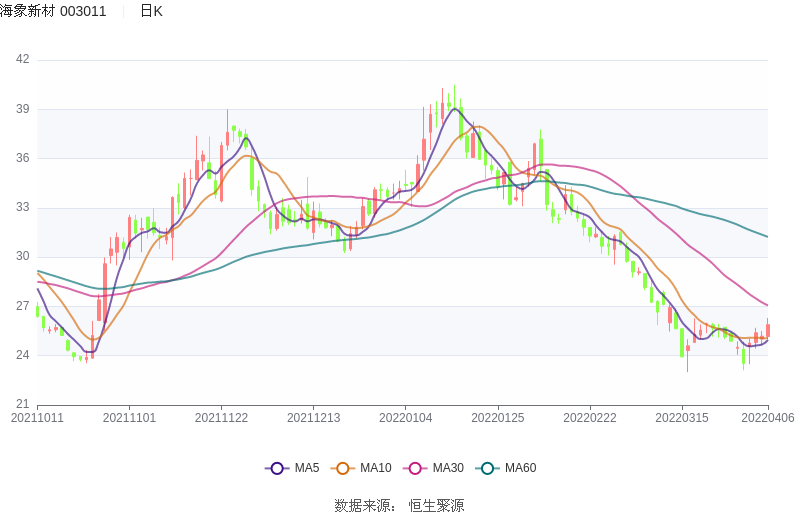Click the 20220222 x-axis date label
The image size is (800, 517).
coord(590,418)
